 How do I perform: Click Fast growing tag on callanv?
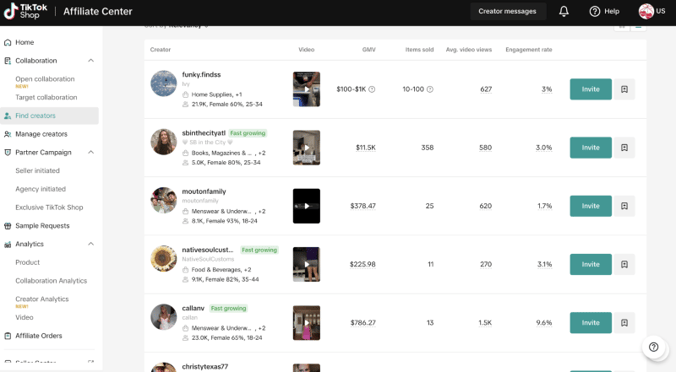click(x=228, y=308)
